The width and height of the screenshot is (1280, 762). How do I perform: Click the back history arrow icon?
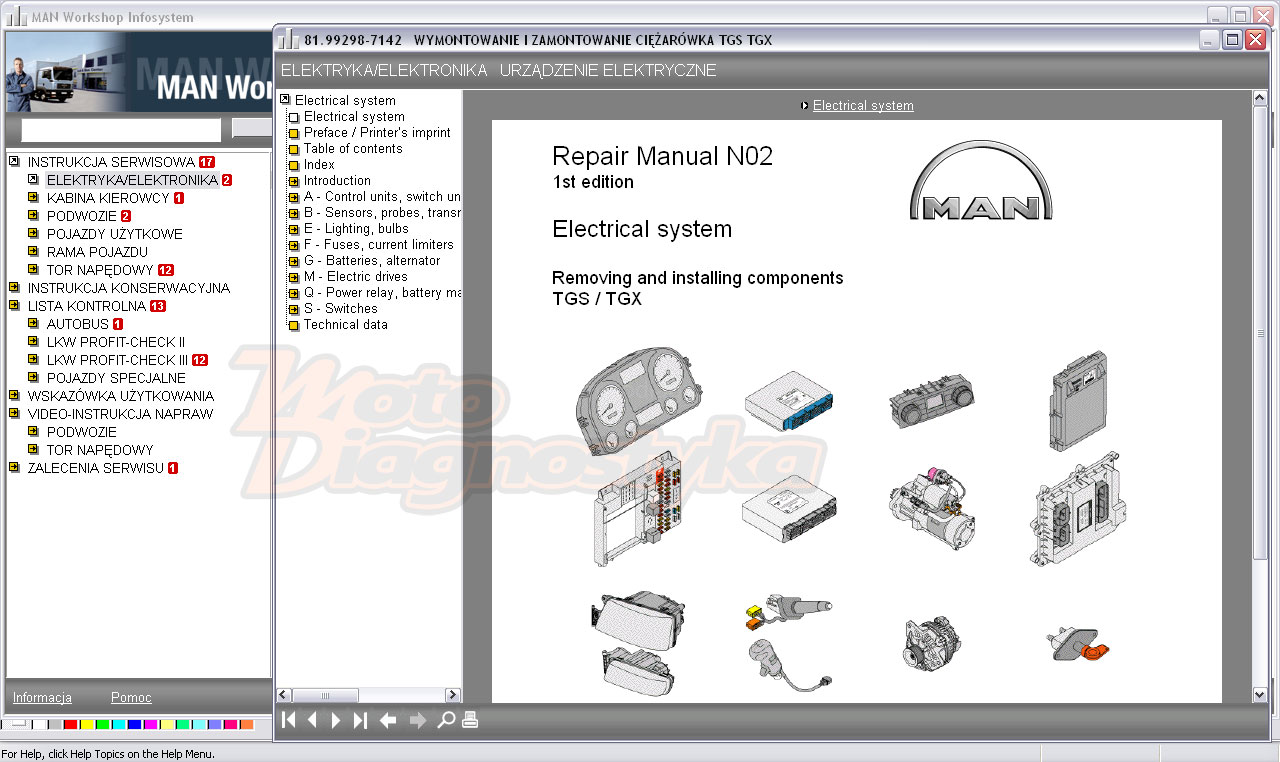(388, 720)
